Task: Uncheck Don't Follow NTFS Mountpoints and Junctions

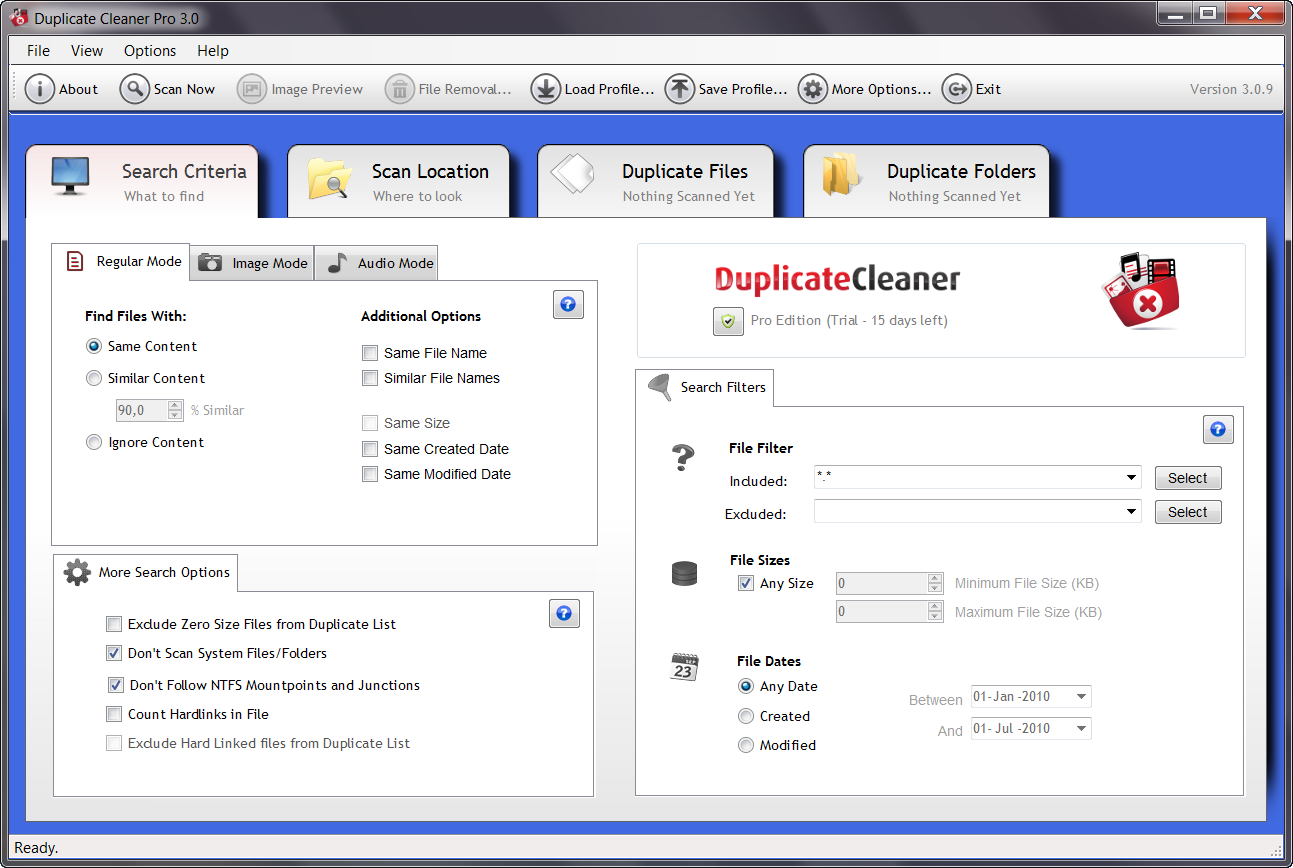Action: 116,685
